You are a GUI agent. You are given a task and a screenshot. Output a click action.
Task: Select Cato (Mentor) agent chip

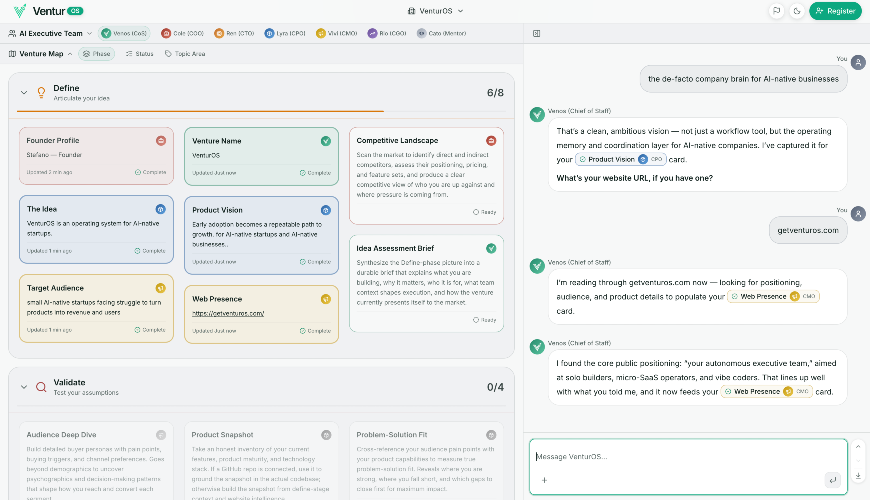tap(442, 33)
